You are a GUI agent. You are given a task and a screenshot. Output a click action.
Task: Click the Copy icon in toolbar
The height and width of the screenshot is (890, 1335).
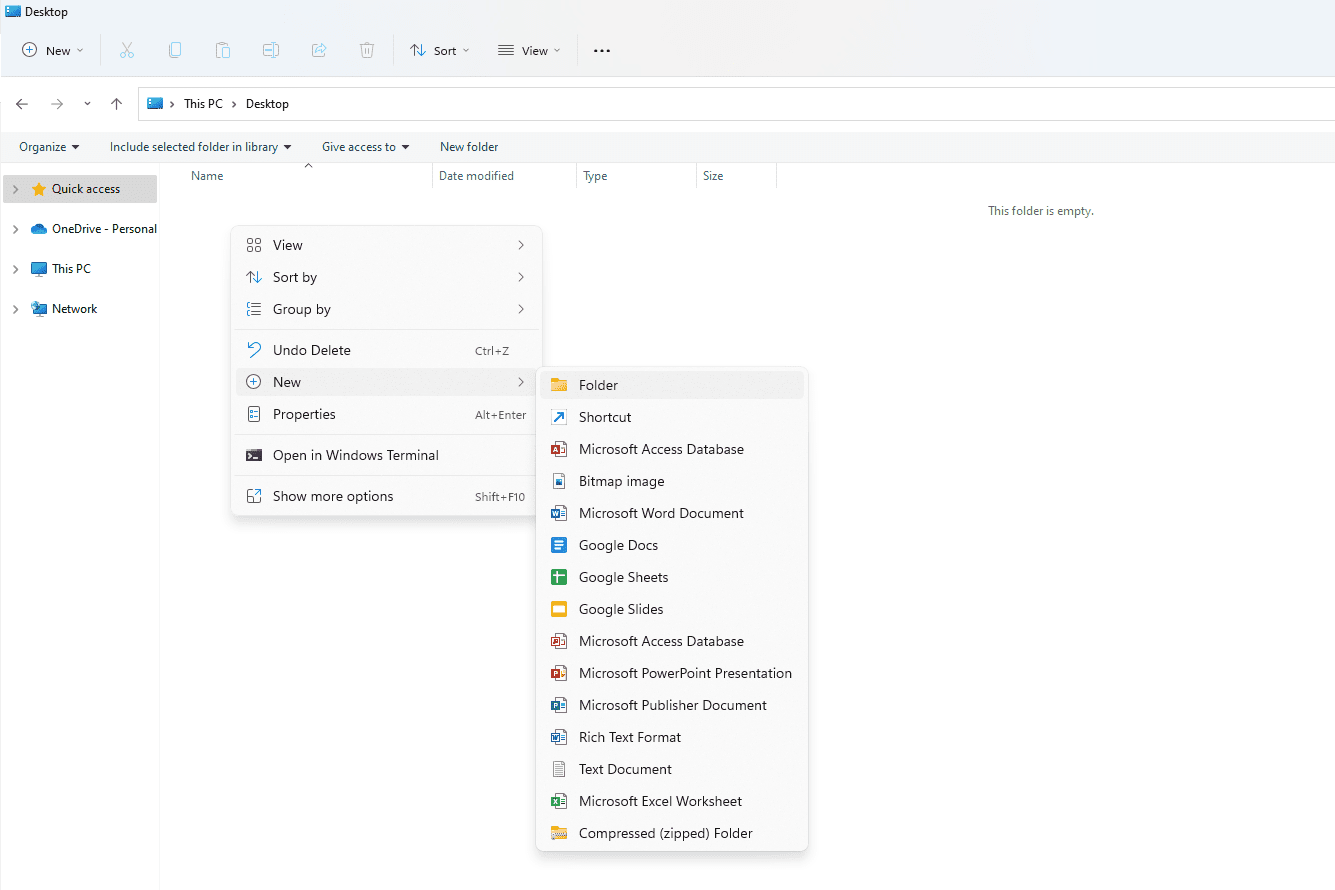click(175, 50)
